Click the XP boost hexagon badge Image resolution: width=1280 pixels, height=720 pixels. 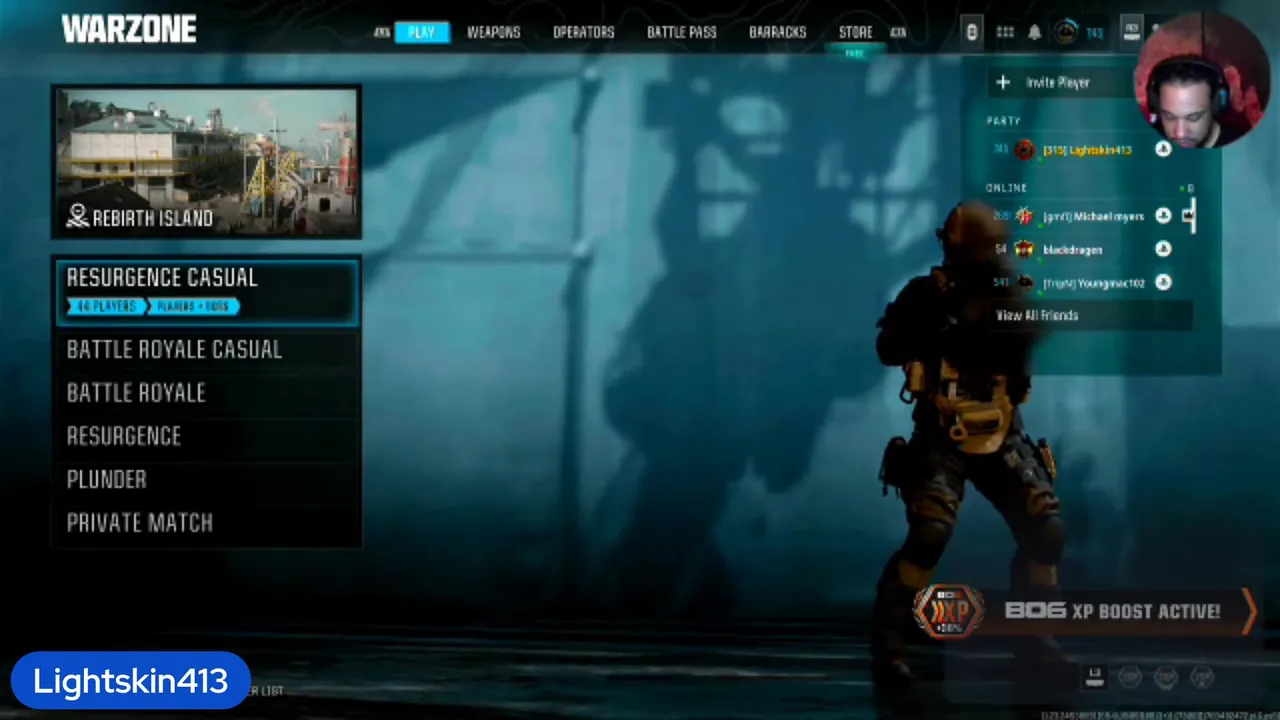click(948, 611)
